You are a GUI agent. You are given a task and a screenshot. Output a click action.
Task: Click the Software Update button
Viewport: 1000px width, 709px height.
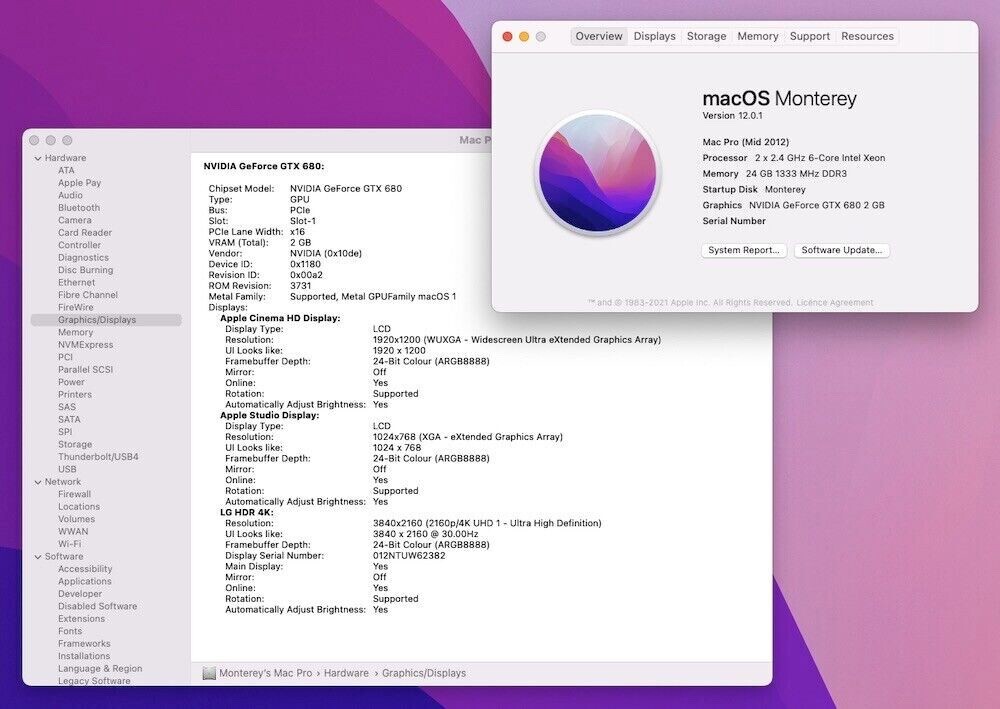(x=842, y=251)
